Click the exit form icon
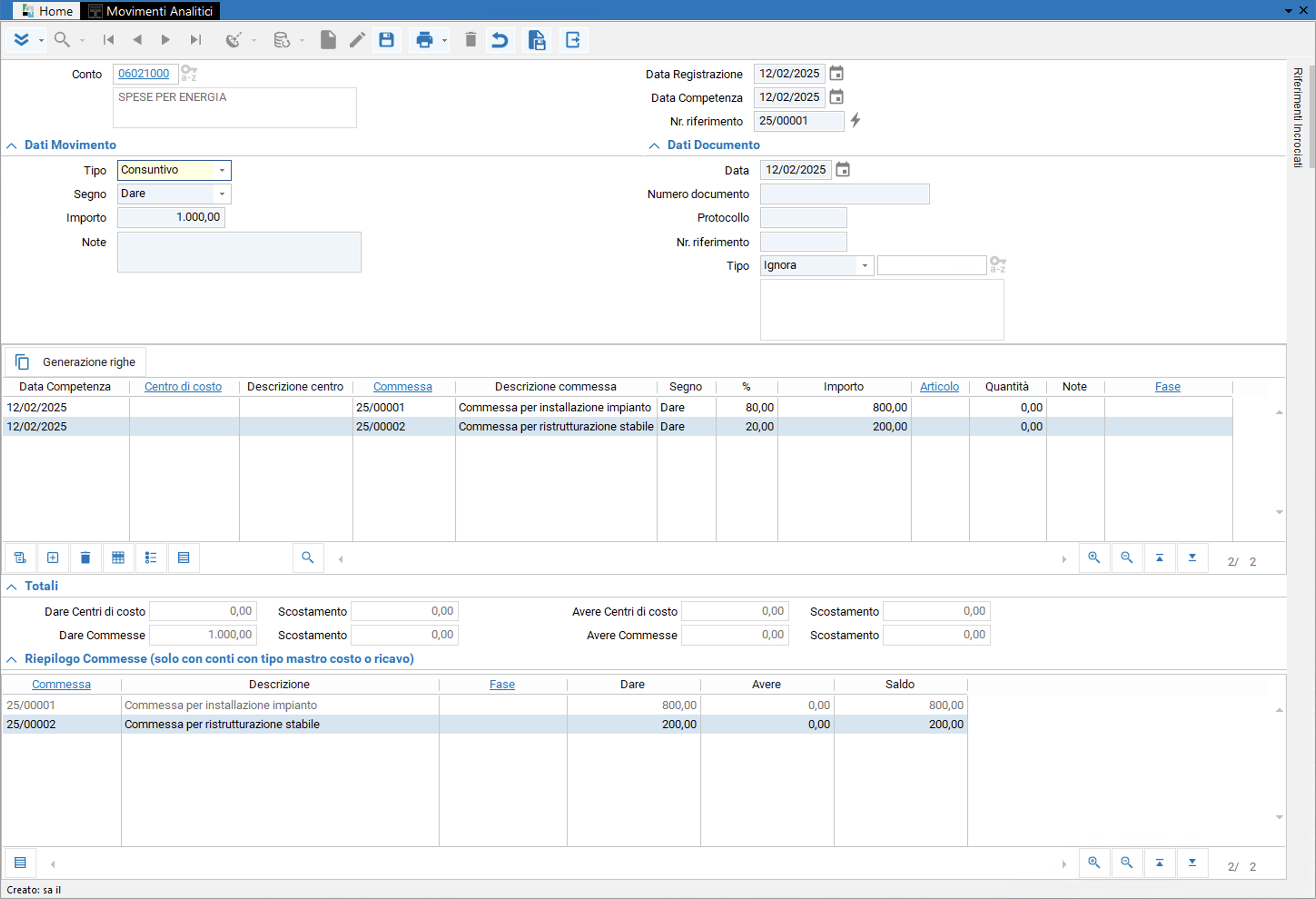Screen dimensions: 1316x899 tap(573, 40)
